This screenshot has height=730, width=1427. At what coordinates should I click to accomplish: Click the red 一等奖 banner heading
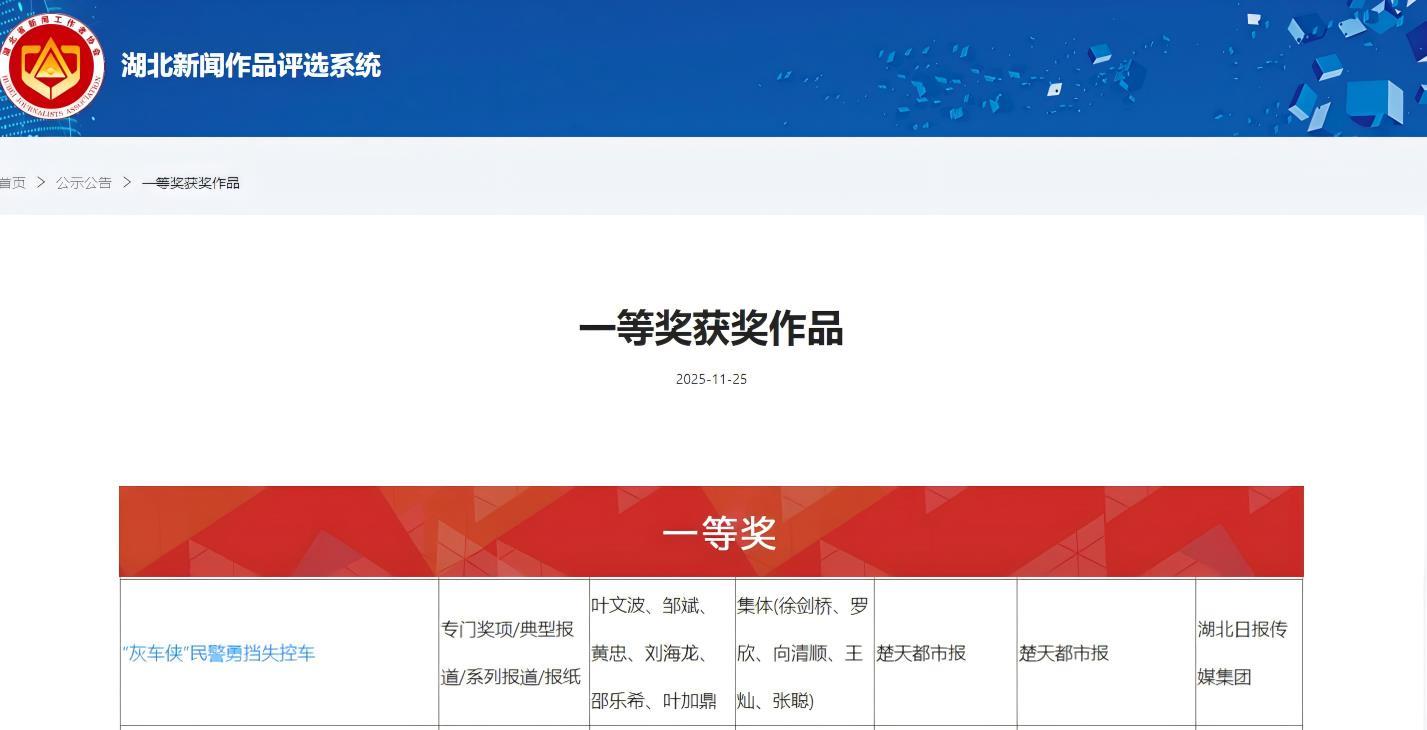tap(718, 533)
